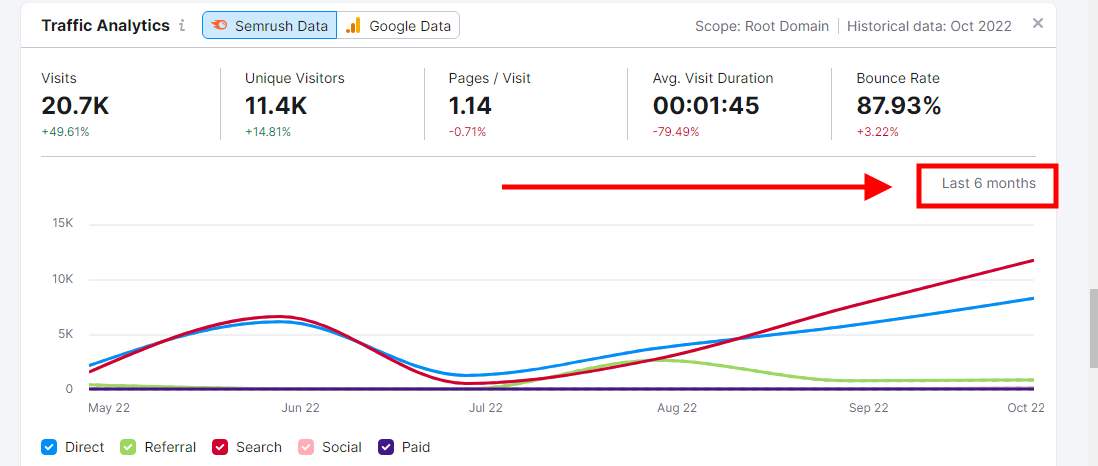Click the info icon beside Traffic Analytics
The width and height of the screenshot is (1098, 466).
pos(182,26)
